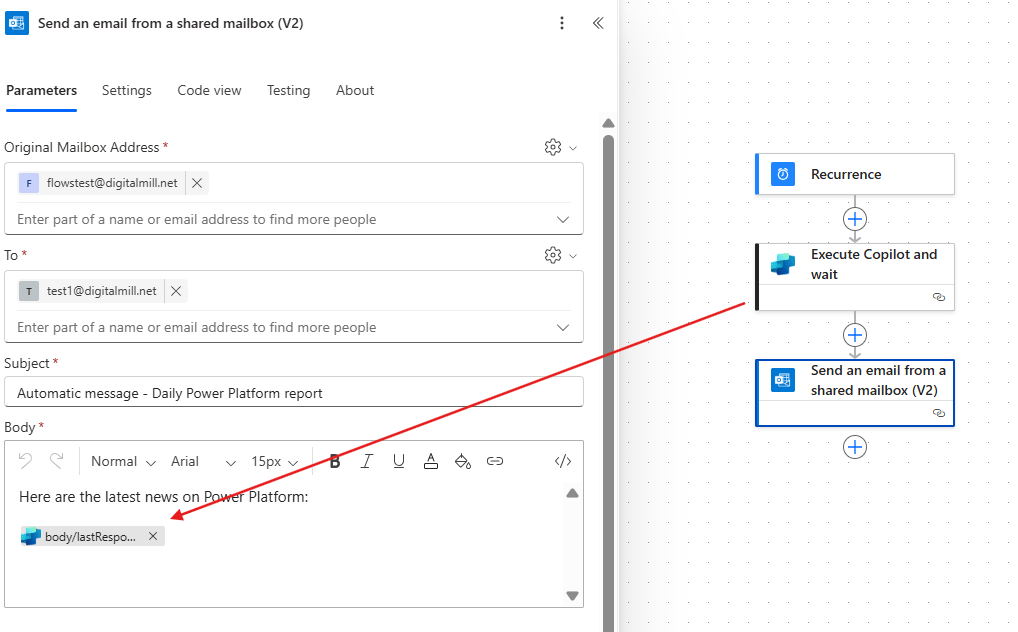The height and width of the screenshot is (632, 1018).
Task: Click the panel title 'Send an email from a shared mailbox (V2)'
Action: click(171, 23)
